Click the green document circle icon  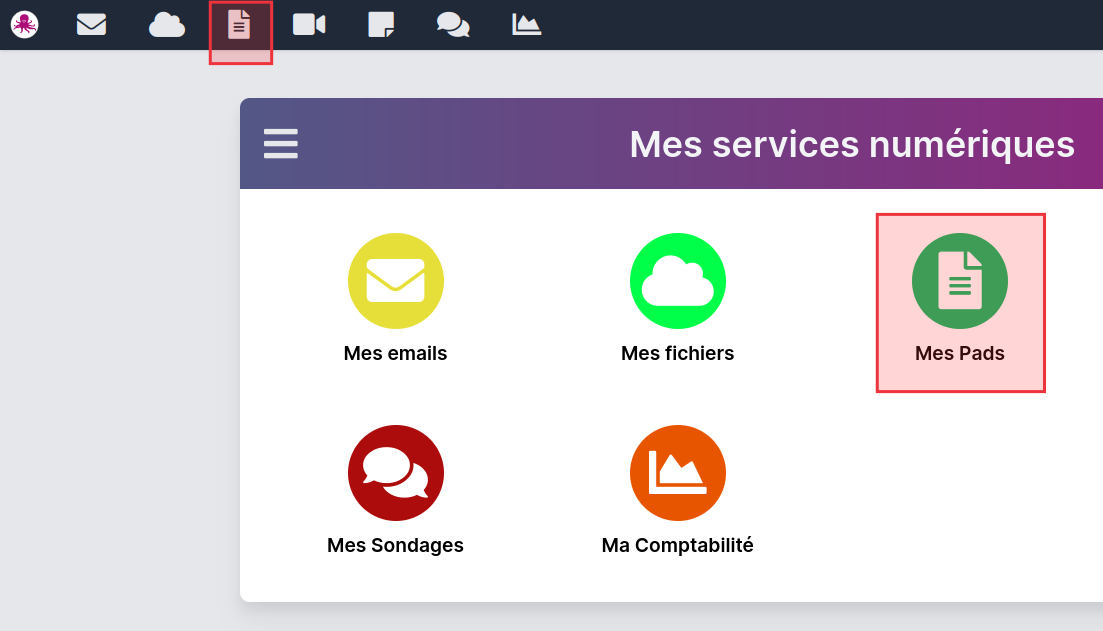[x=960, y=281]
